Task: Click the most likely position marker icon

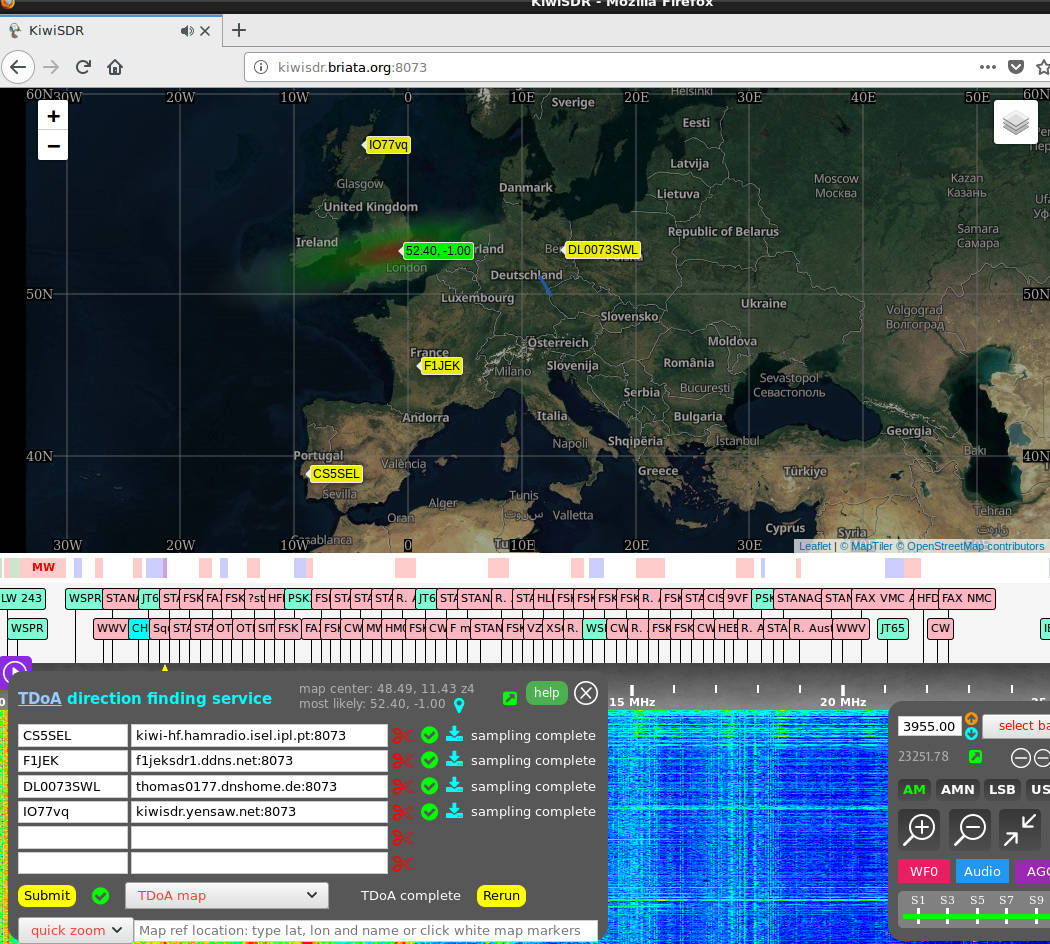Action: [460, 706]
